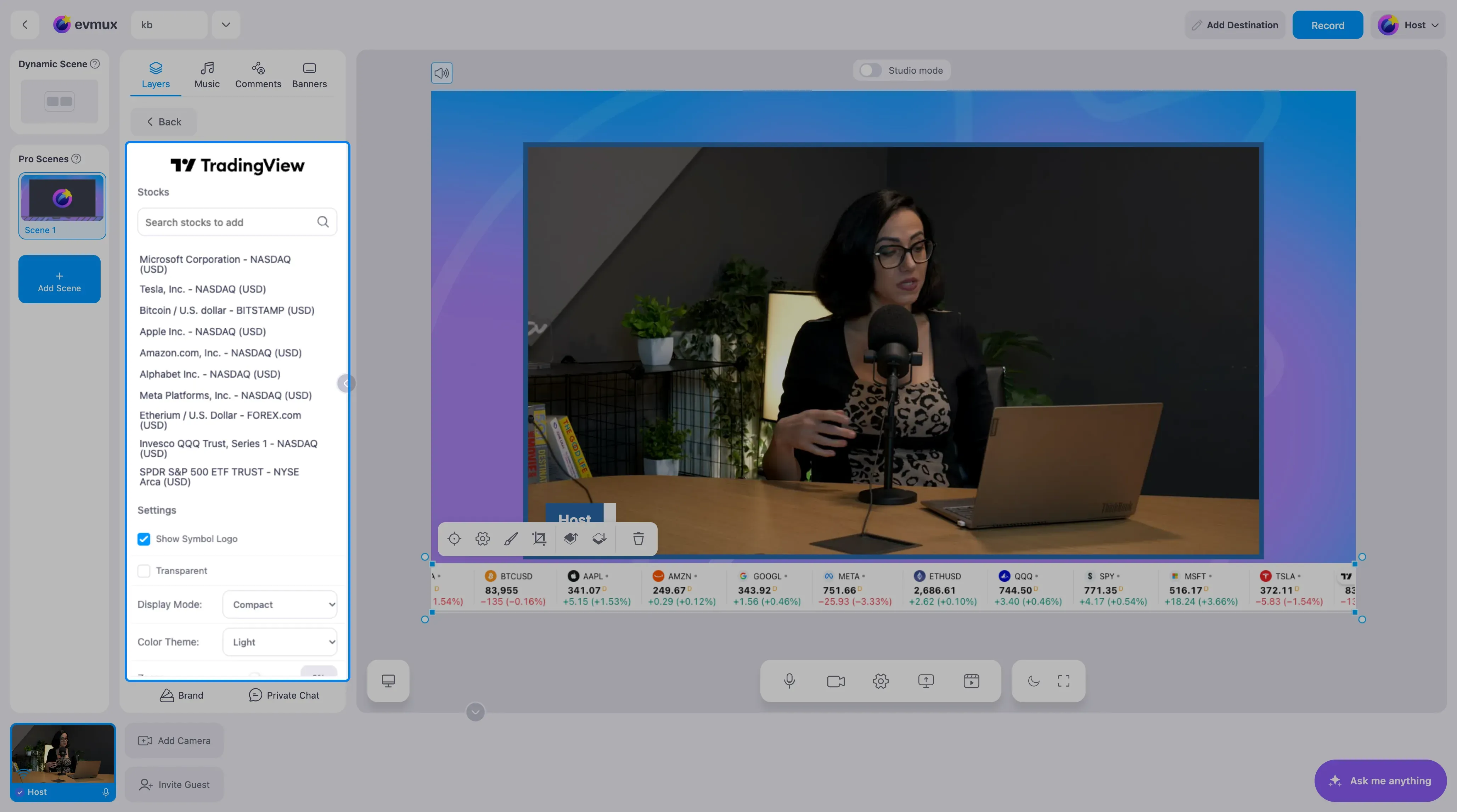Toggle Studio mode switch

pos(870,70)
